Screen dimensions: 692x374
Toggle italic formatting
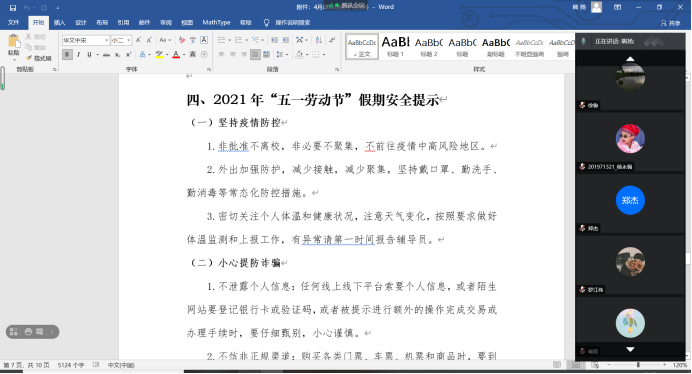pyautogui.click(x=79, y=55)
